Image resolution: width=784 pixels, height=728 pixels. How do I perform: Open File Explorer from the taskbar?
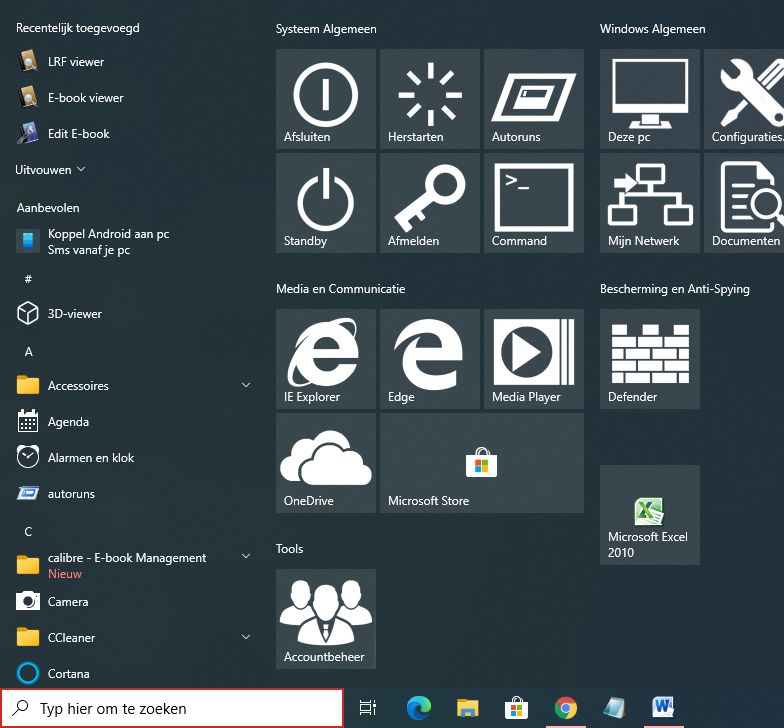coord(468,708)
